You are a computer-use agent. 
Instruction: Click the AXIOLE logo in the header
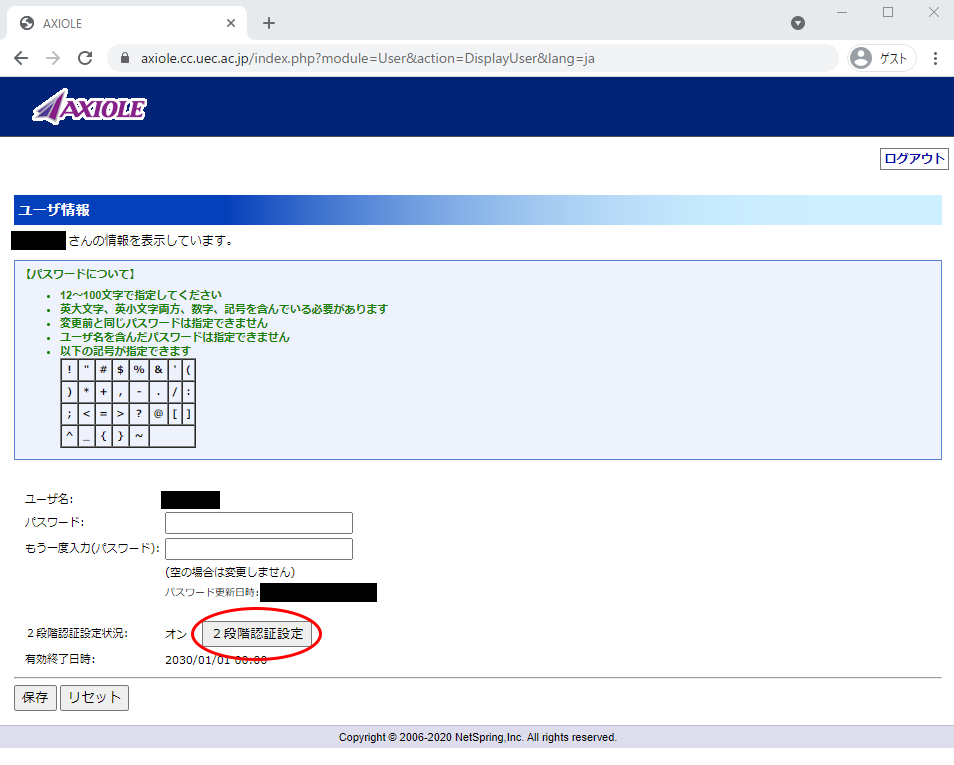coord(89,107)
